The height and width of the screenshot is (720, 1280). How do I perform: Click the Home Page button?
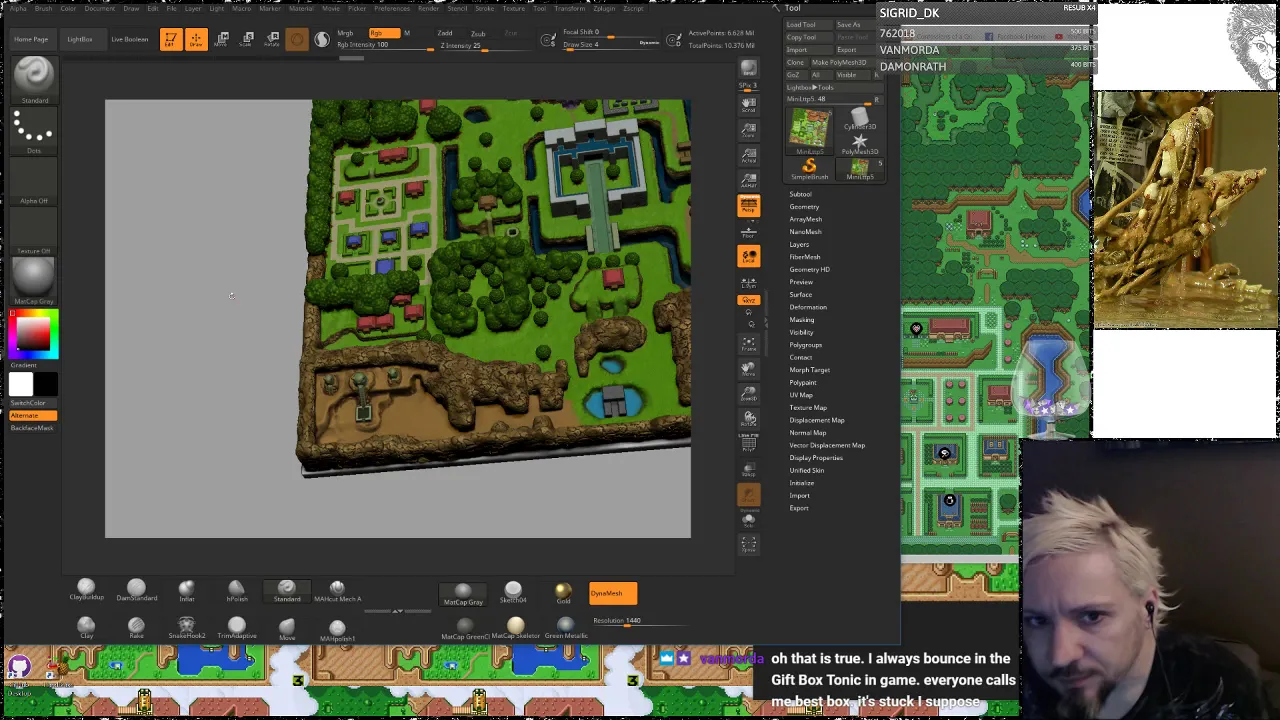click(x=31, y=39)
